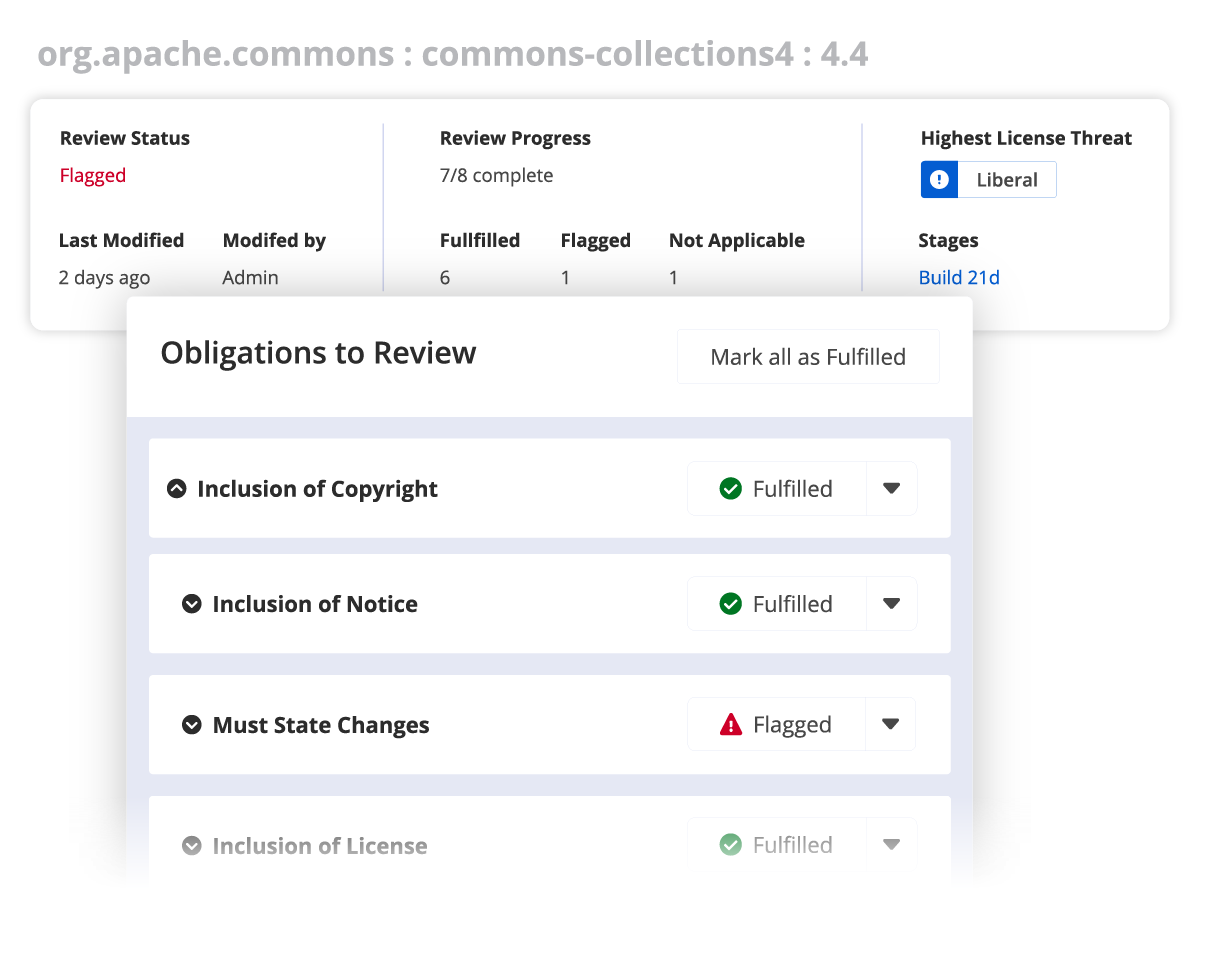
Task: Open status dropdown for Must State Changes
Action: coord(891,724)
